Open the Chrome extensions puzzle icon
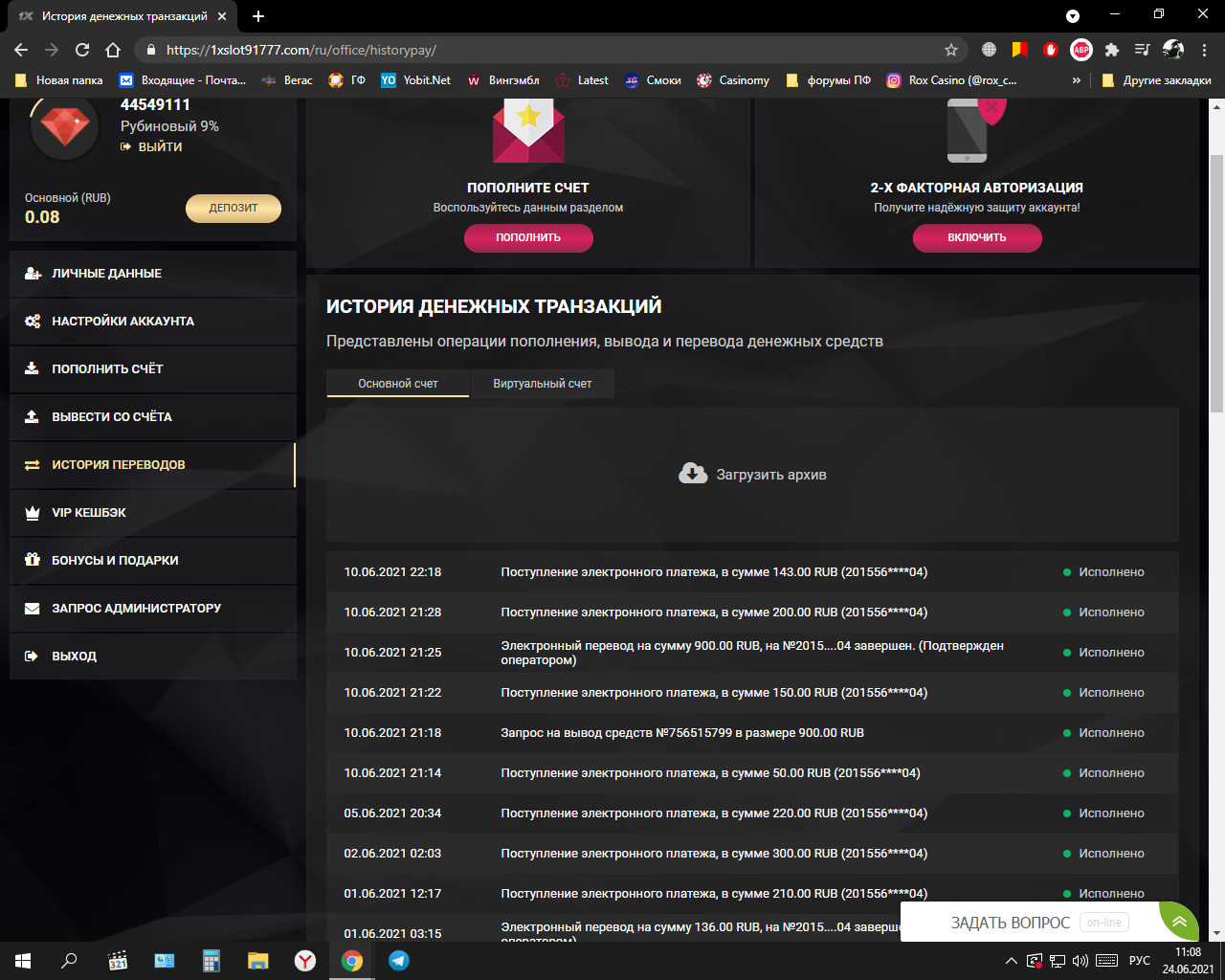The height and width of the screenshot is (980, 1225). click(1112, 50)
